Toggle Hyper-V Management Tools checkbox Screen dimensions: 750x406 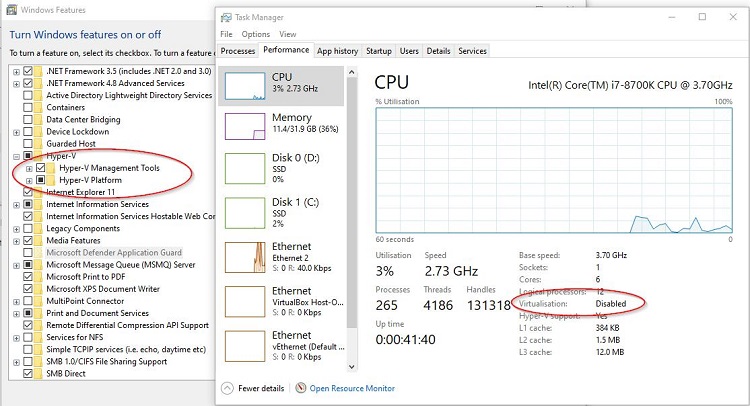tap(41, 168)
